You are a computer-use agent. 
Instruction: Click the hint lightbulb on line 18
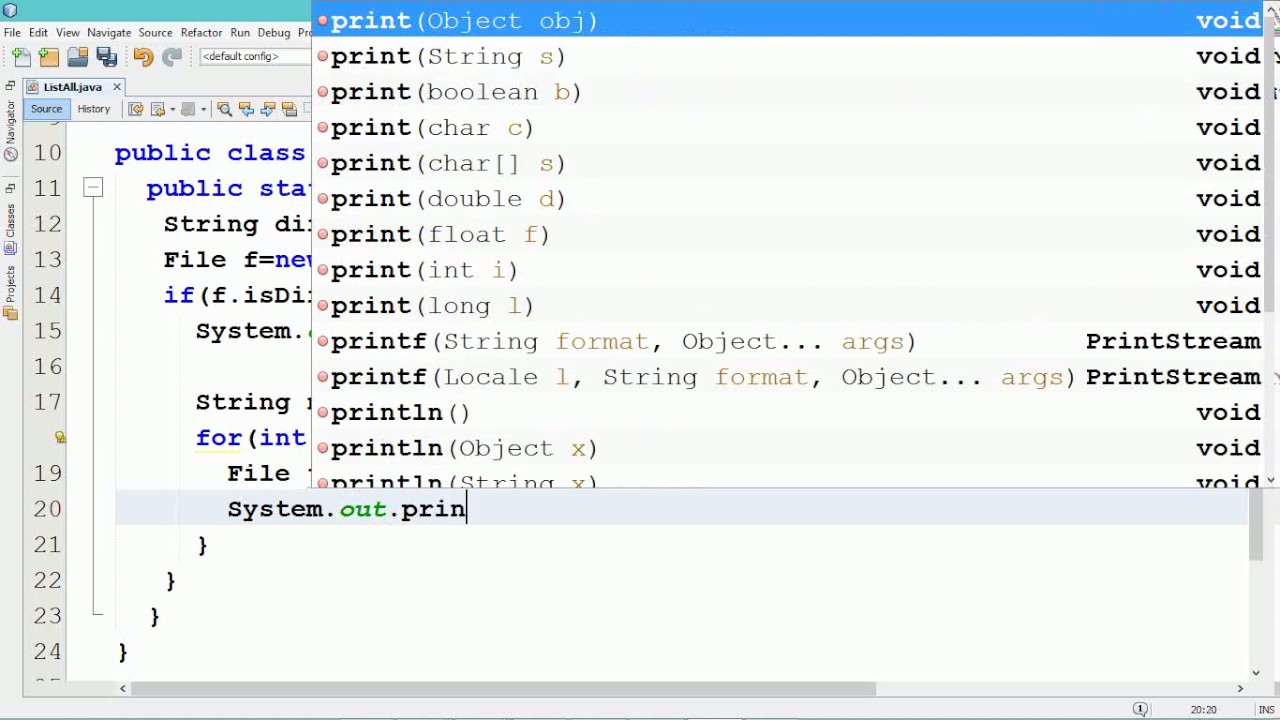pos(60,437)
